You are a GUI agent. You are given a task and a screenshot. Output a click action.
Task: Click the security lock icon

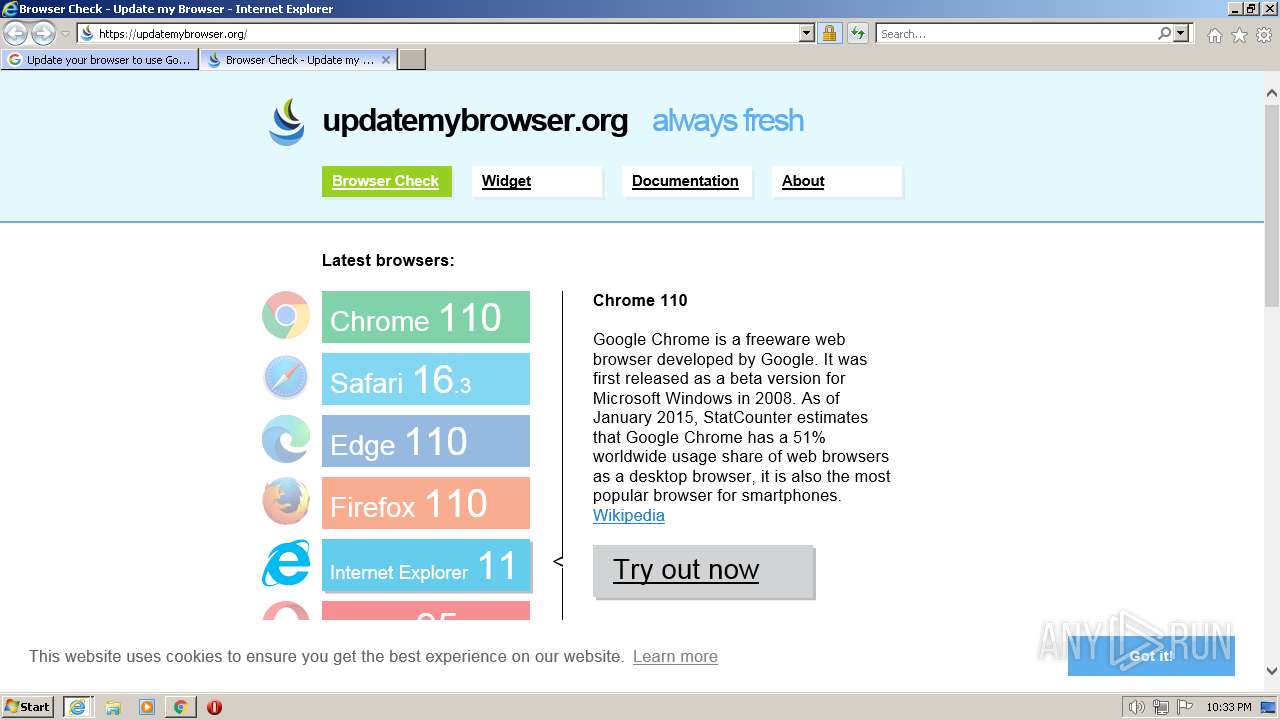[829, 33]
